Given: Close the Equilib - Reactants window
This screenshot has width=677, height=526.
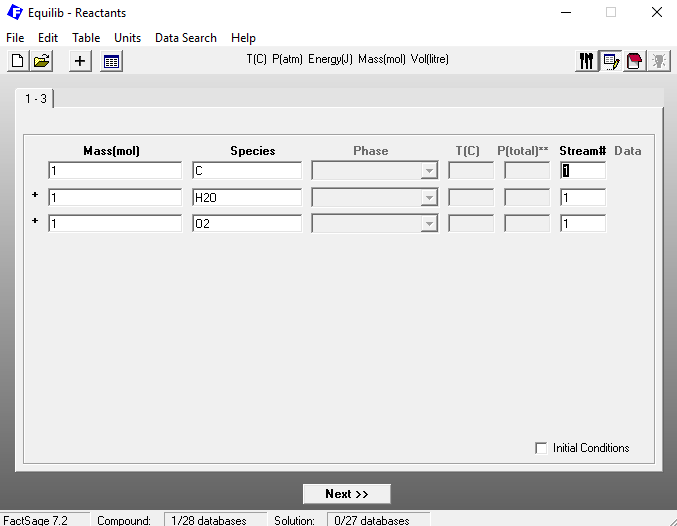Looking at the screenshot, I should [657, 13].
